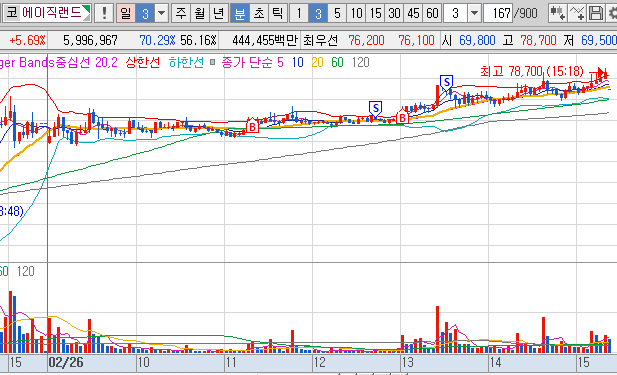Screen dimensions: 617x375
Task: Select the 월 monthly period button
Action: [x=200, y=13]
